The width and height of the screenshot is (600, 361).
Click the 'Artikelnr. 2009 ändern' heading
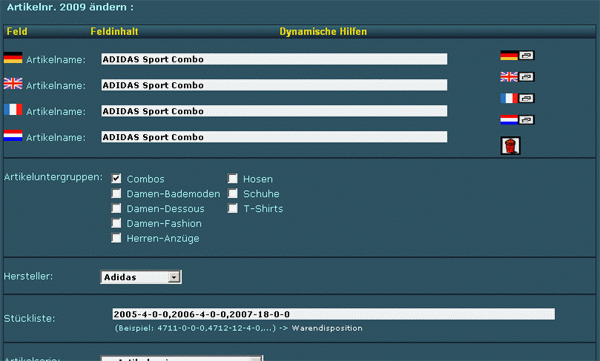pyautogui.click(x=70, y=7)
